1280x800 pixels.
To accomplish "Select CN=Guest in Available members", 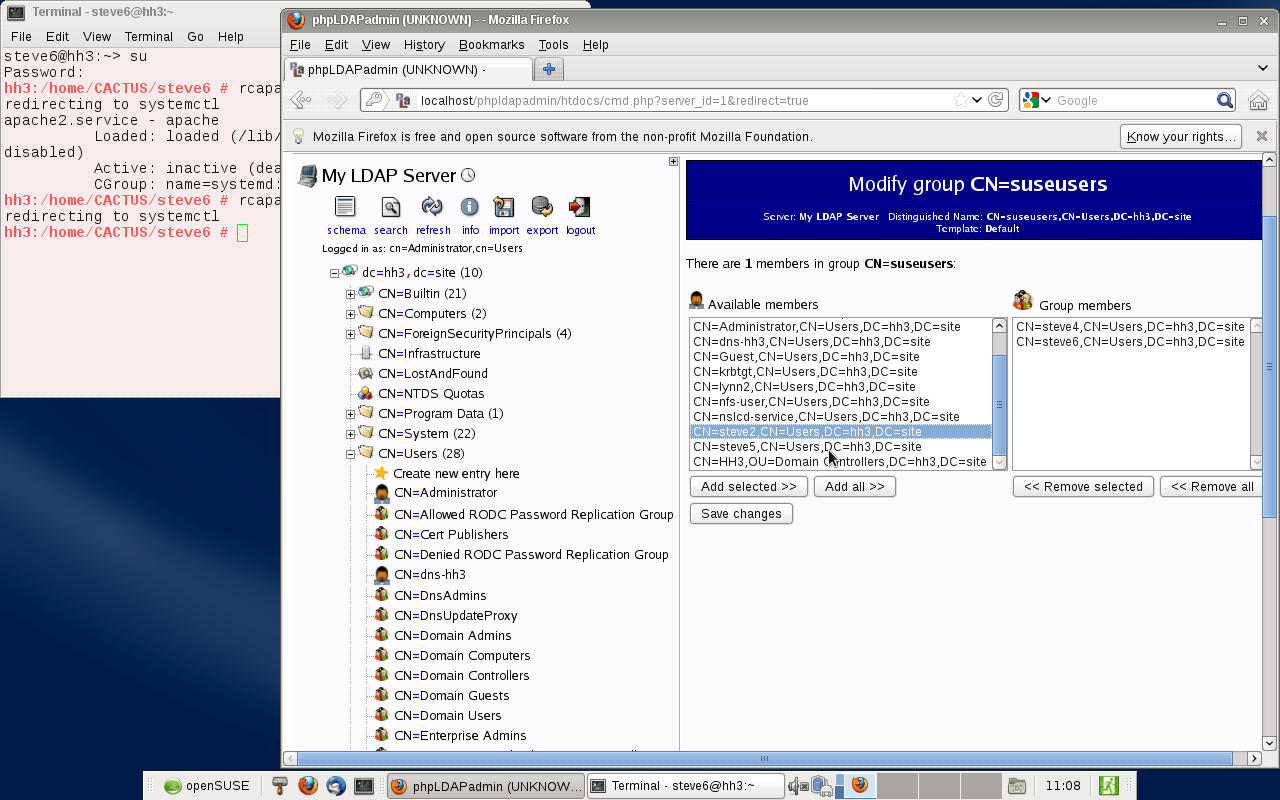I will (x=840, y=357).
